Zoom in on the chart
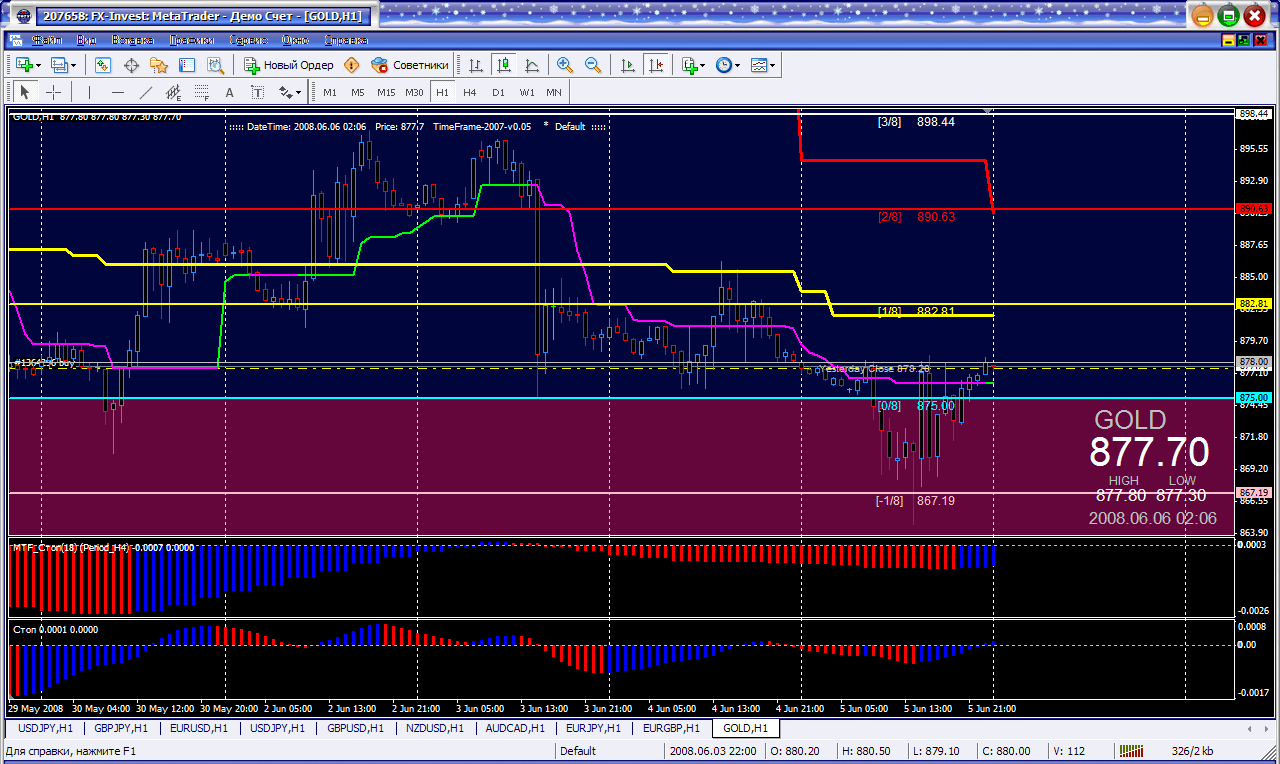 point(565,65)
